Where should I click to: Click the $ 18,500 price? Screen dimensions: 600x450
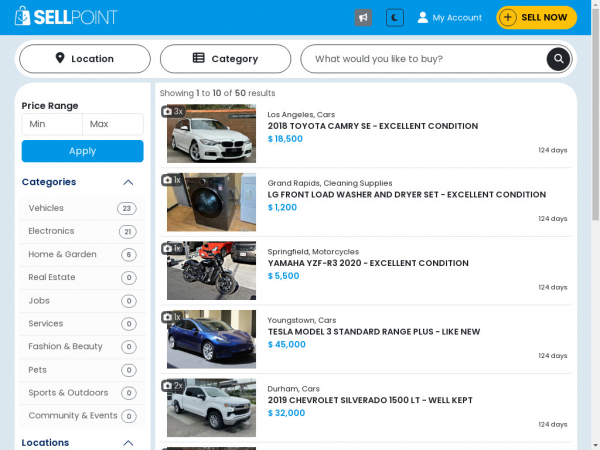(x=285, y=139)
